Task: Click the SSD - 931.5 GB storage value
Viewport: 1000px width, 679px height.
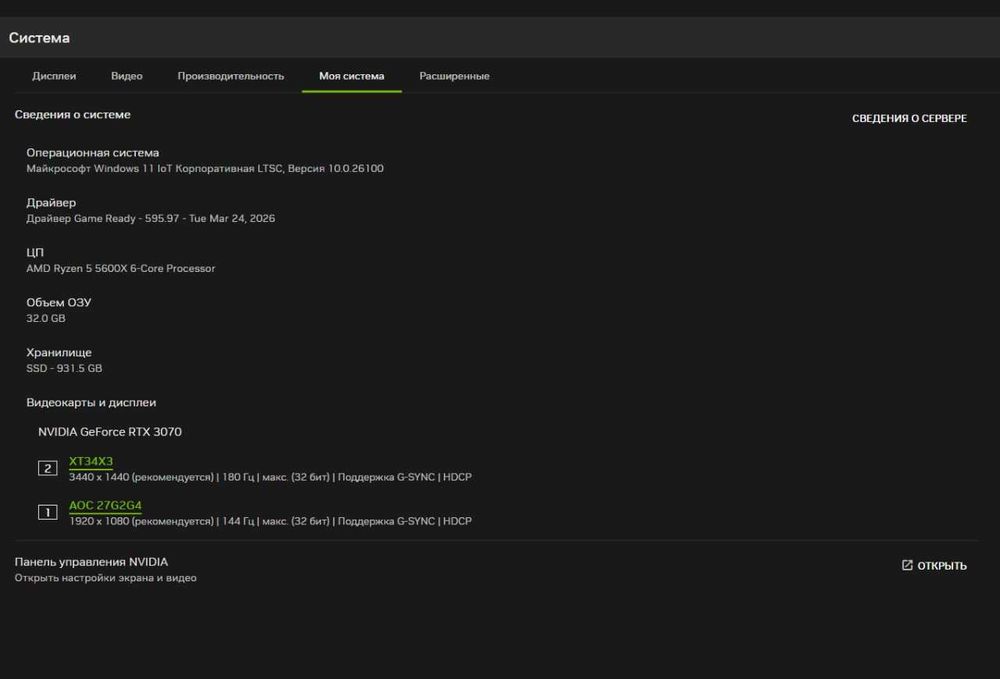Action: point(64,368)
